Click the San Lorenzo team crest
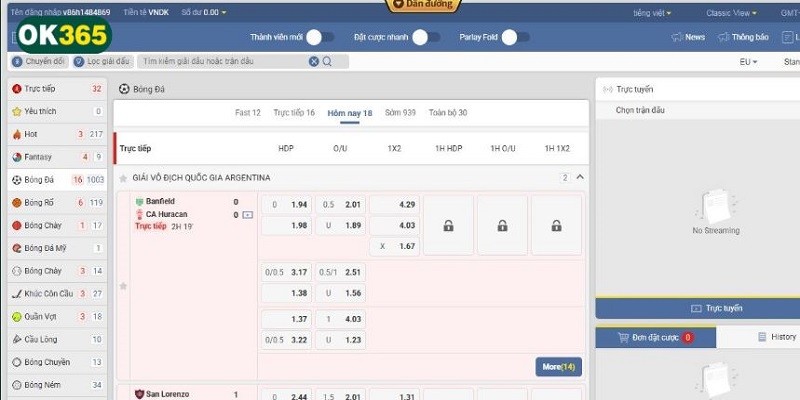The width and height of the screenshot is (800, 400). (139, 394)
